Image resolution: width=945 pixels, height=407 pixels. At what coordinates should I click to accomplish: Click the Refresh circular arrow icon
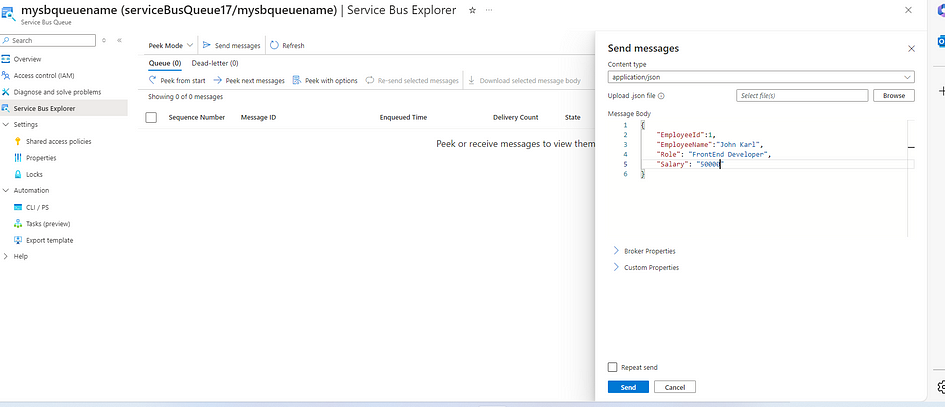(274, 45)
